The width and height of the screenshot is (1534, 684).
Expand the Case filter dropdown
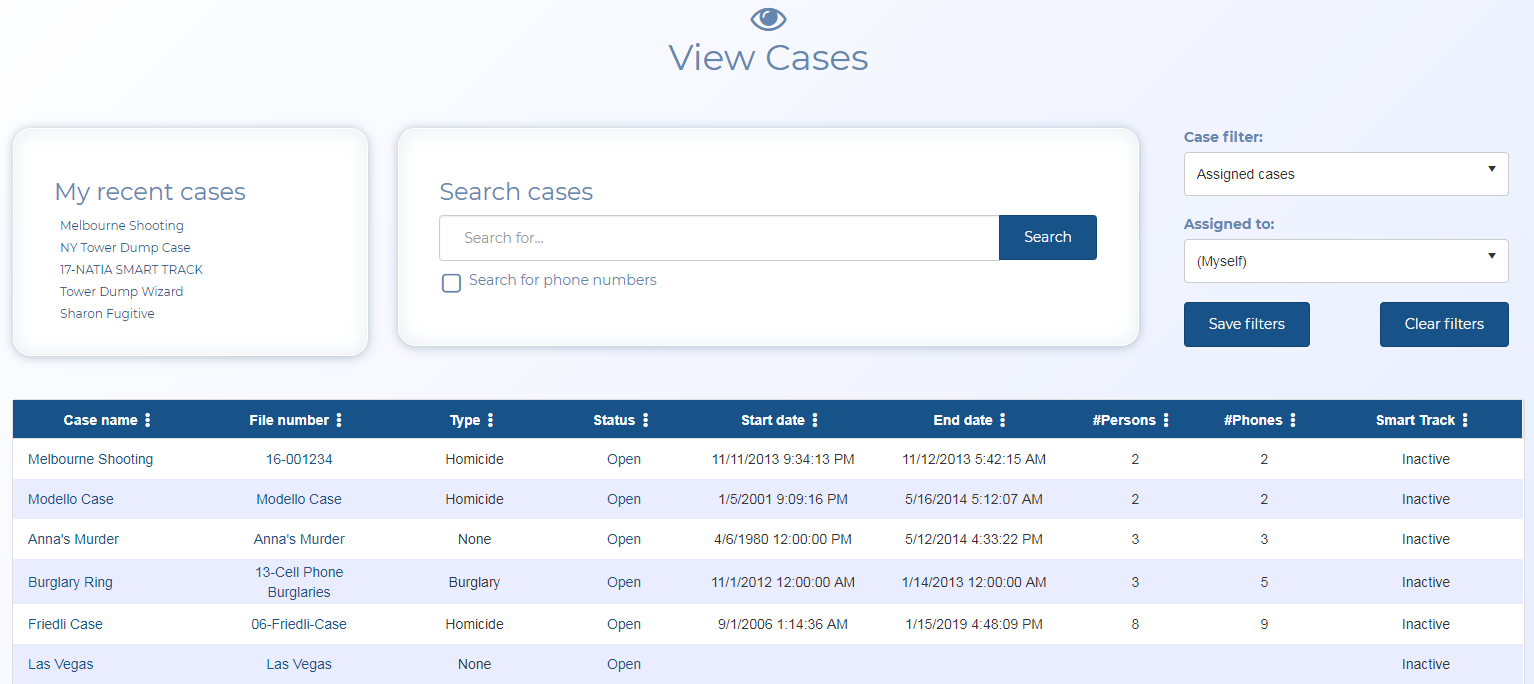click(1345, 174)
